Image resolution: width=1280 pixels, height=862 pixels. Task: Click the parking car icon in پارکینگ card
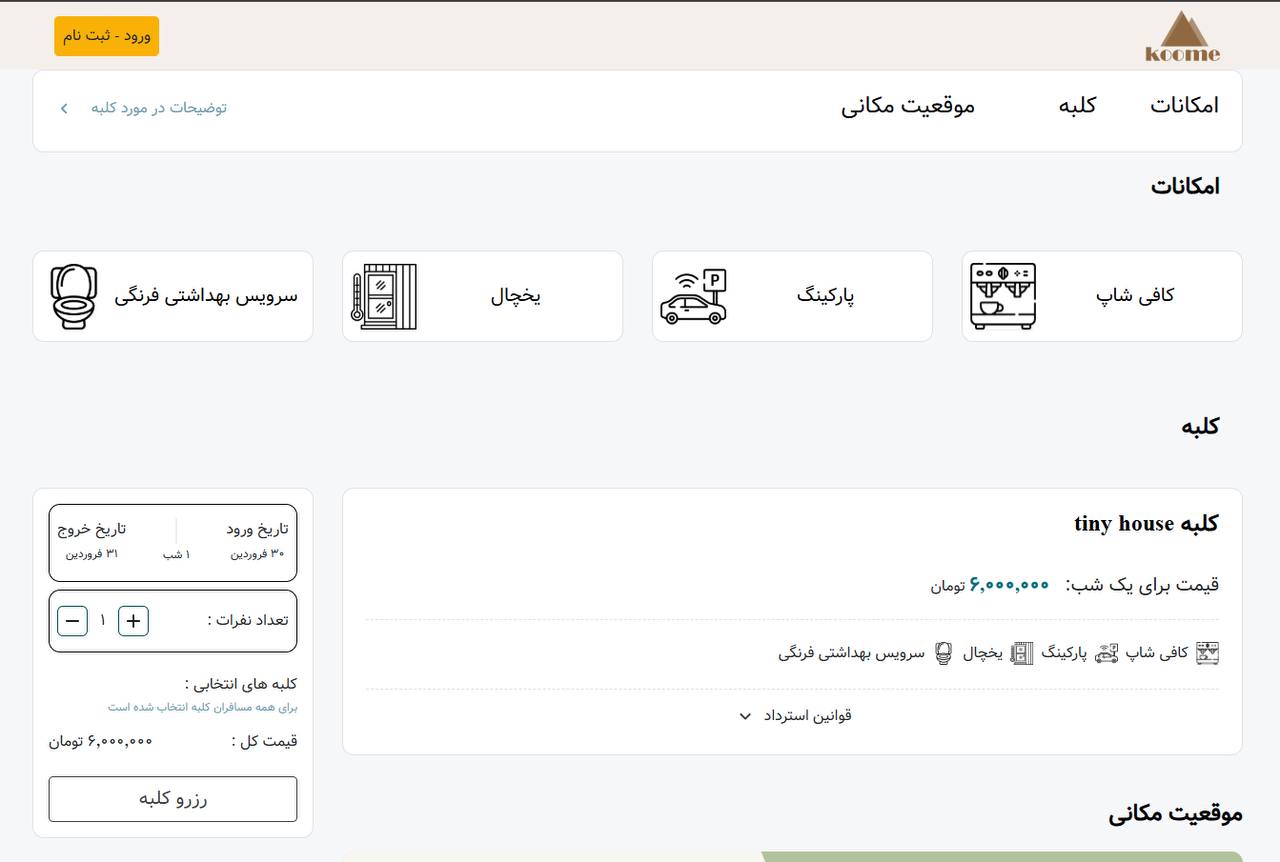(693, 297)
